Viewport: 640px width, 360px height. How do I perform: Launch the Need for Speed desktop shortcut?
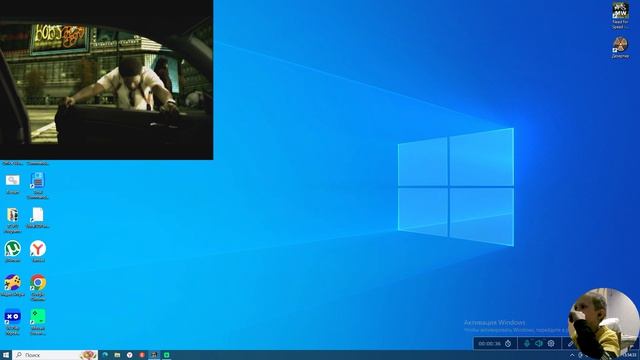tap(620, 11)
